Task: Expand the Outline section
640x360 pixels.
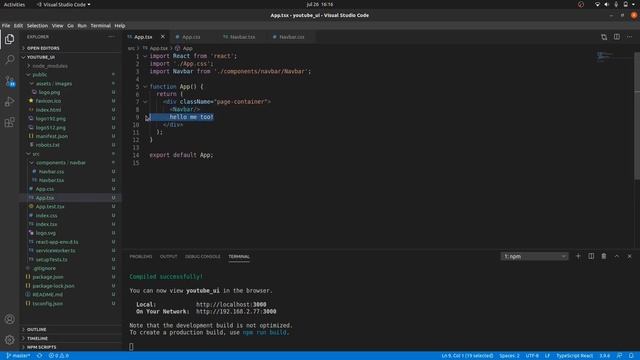Action: tap(70, 329)
